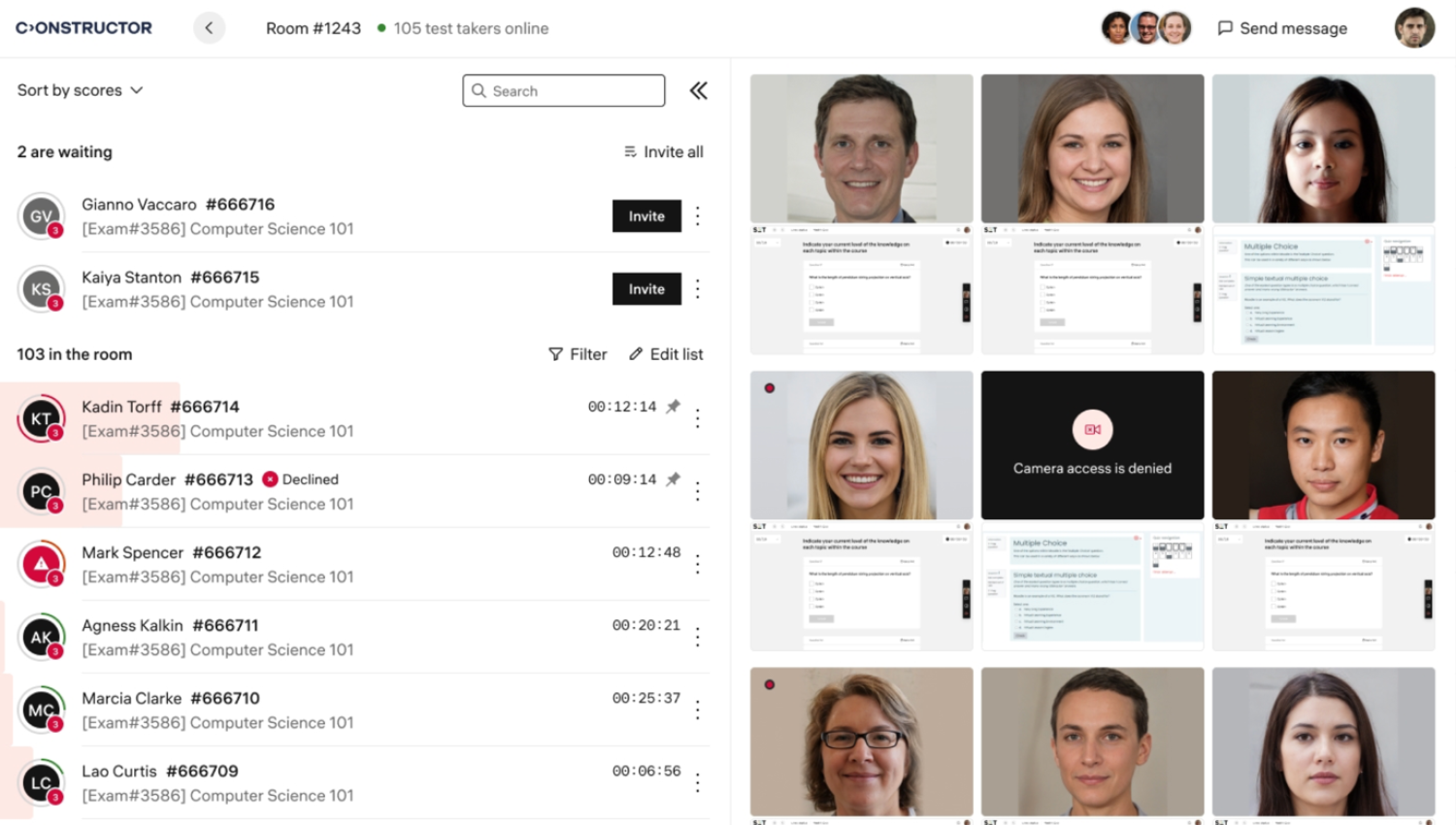Viewport: 1456px width, 825px height.
Task: Open more options for Philip Carder
Action: point(698,491)
